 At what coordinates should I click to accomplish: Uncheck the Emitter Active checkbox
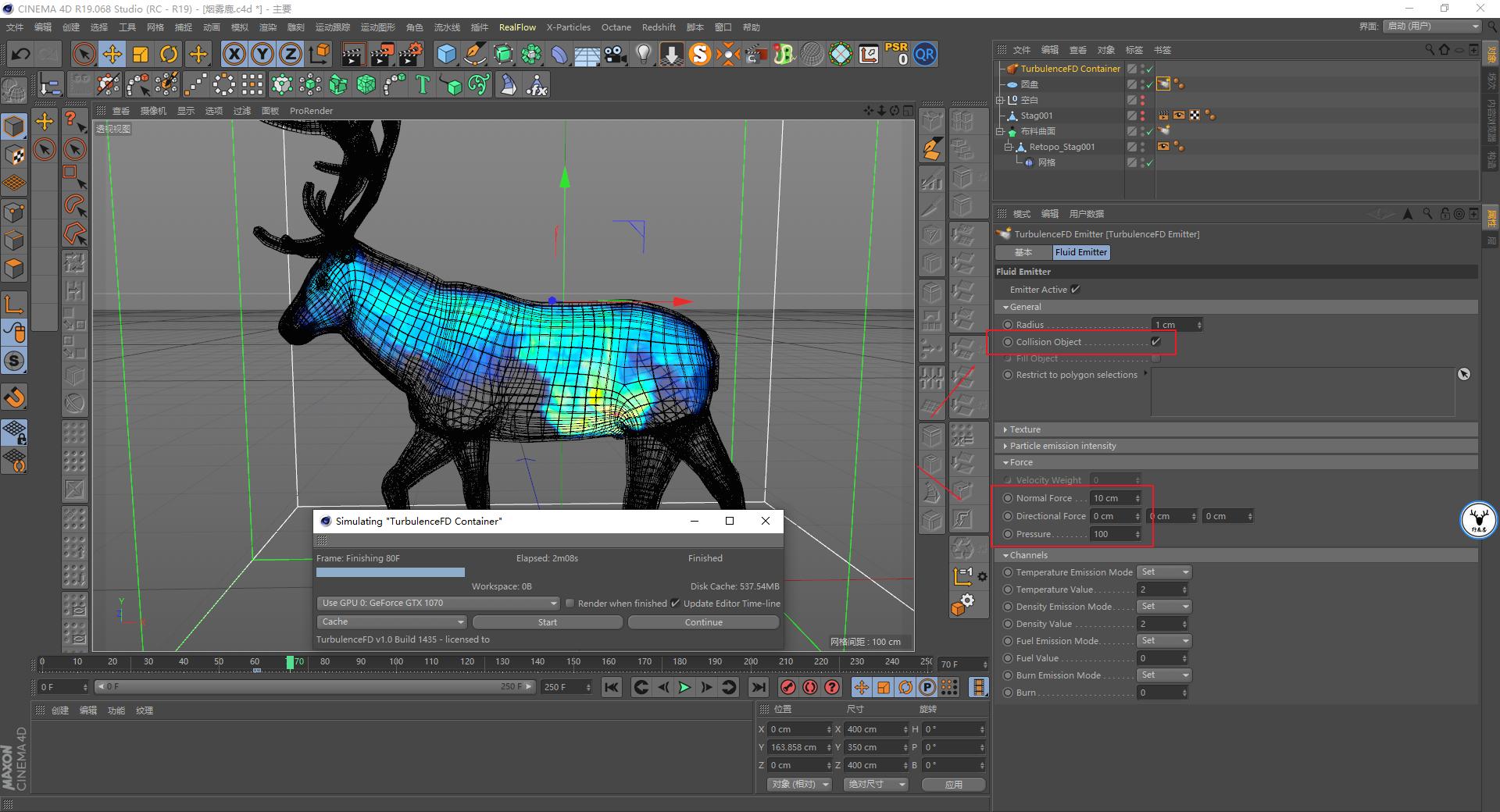1076,289
